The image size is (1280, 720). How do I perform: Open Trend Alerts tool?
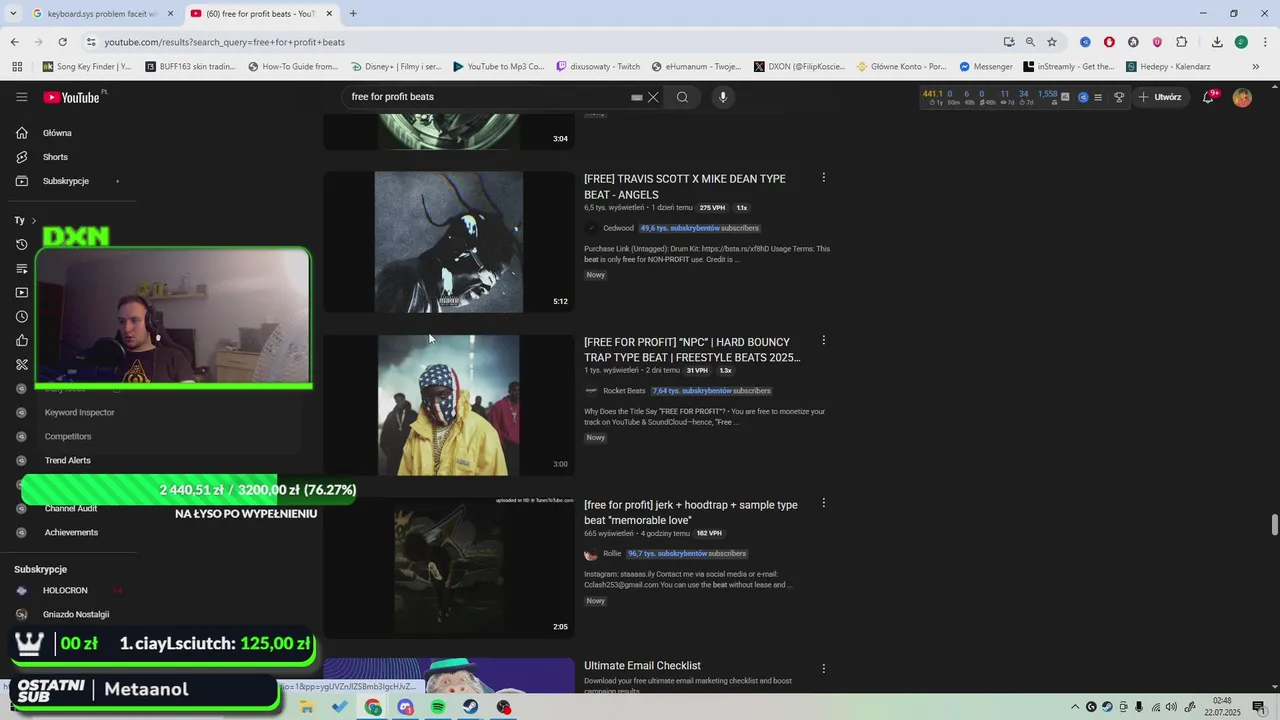click(67, 460)
